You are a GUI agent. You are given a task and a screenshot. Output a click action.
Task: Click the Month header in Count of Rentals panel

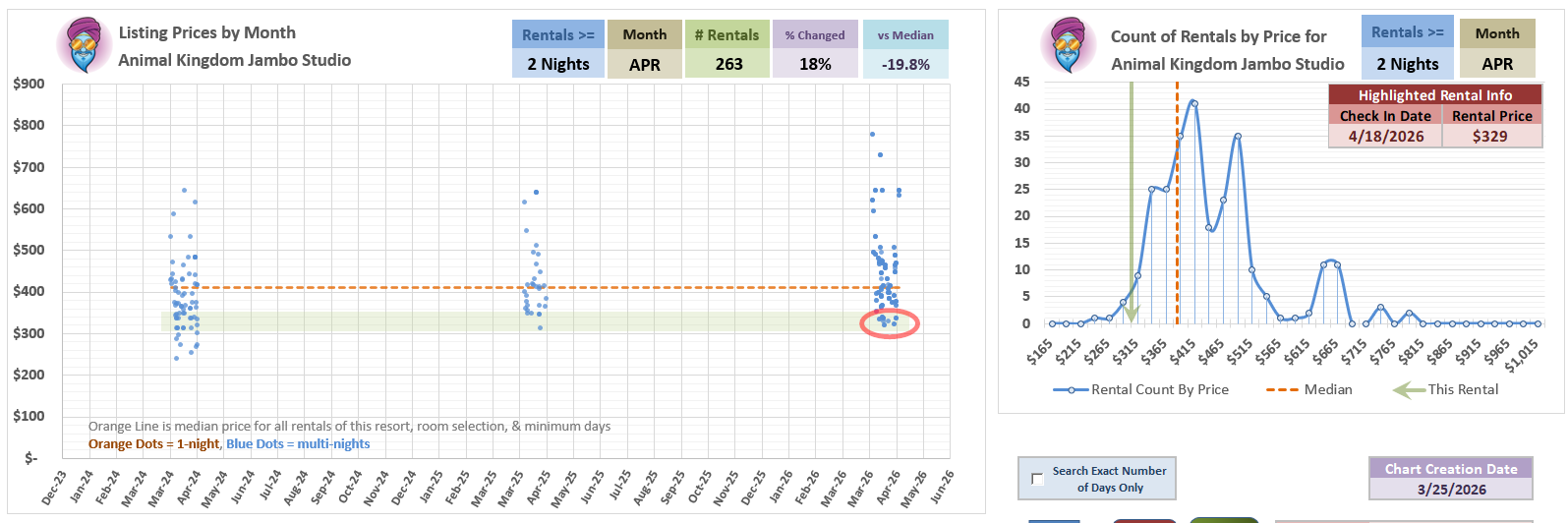[x=1497, y=33]
